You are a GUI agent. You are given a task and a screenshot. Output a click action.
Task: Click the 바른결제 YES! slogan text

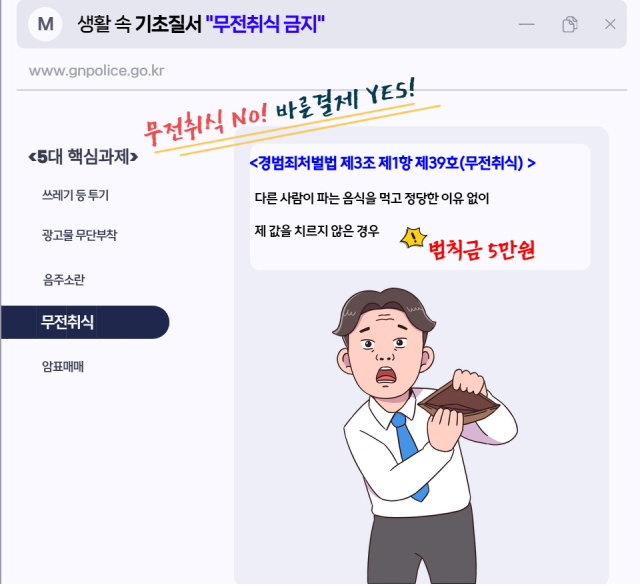(x=345, y=100)
